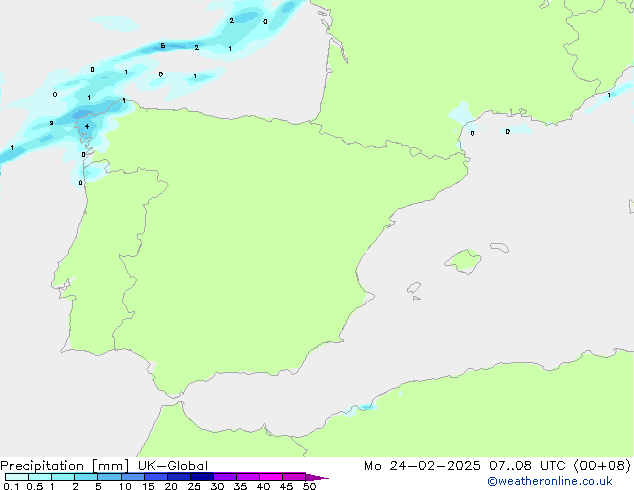Screen dimensions: 634x490
Task: Select the 0.5–1 mm legend color box
Action: 40,477
